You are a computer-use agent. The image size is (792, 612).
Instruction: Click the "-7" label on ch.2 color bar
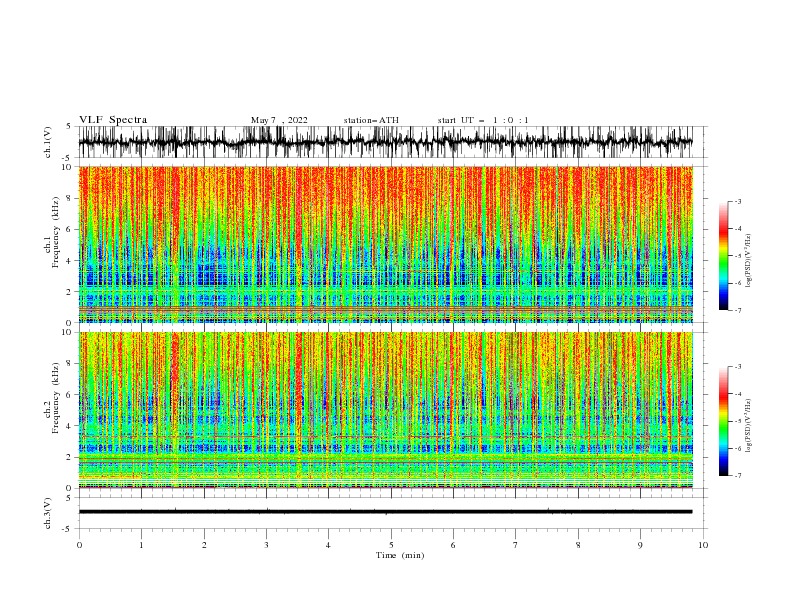(x=738, y=476)
